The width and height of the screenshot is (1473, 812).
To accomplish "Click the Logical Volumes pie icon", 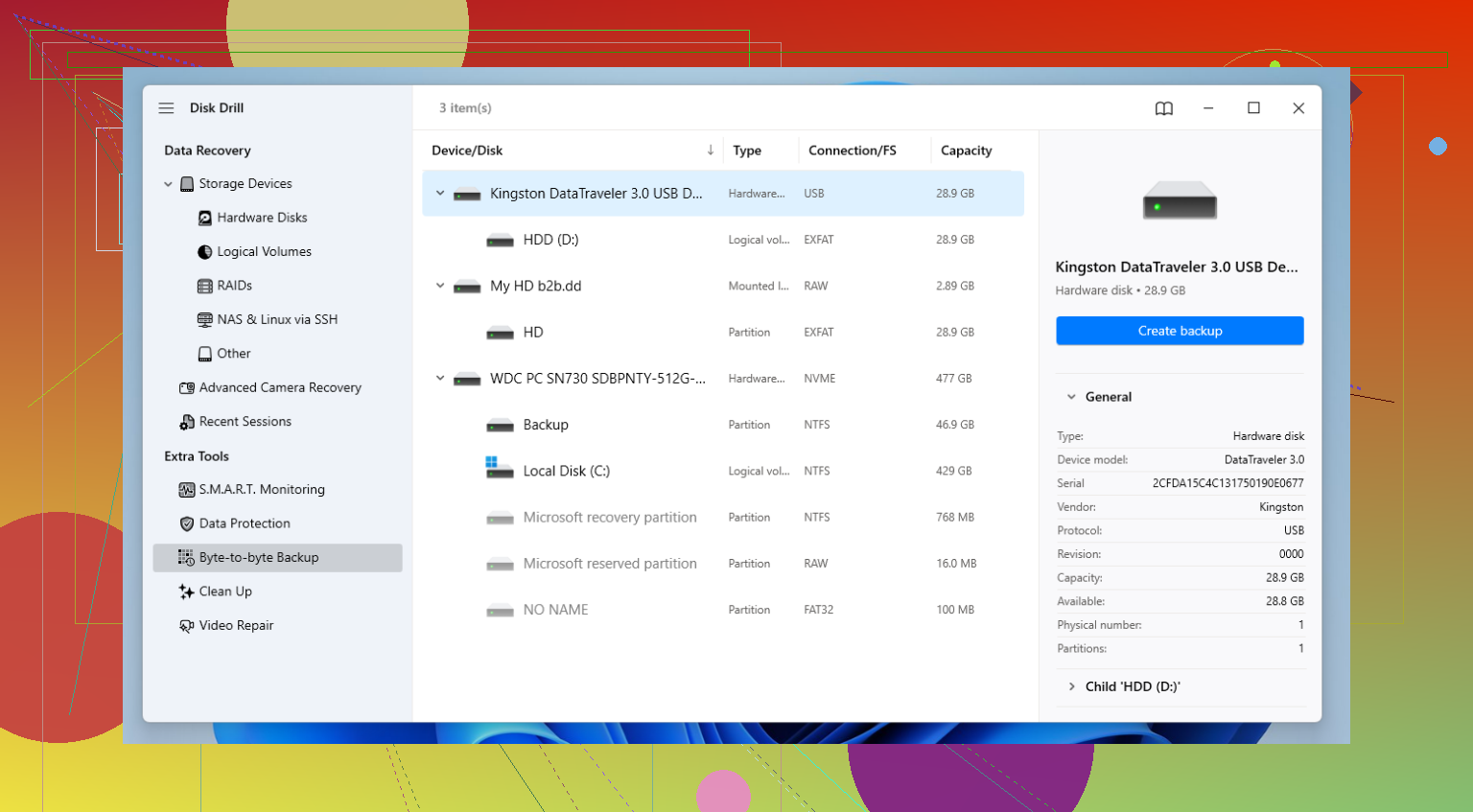I will [x=204, y=252].
